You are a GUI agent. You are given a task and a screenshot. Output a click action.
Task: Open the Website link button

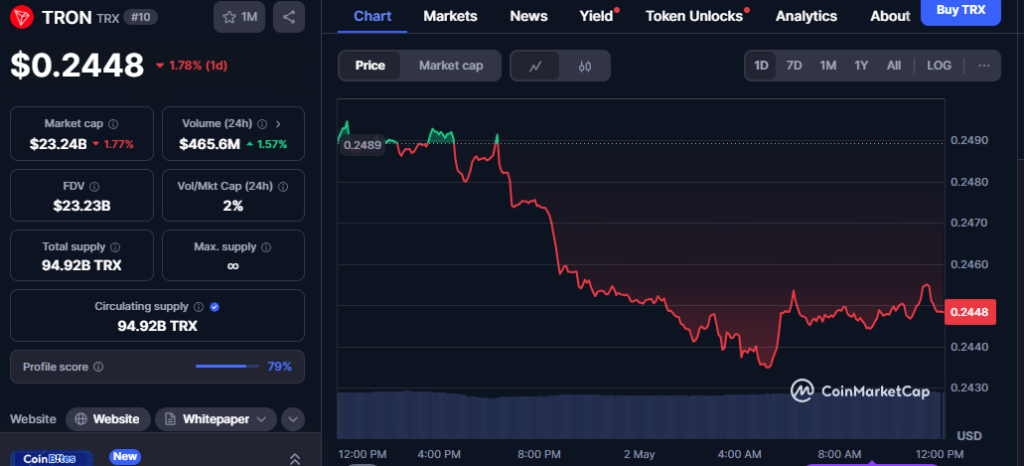coord(108,419)
